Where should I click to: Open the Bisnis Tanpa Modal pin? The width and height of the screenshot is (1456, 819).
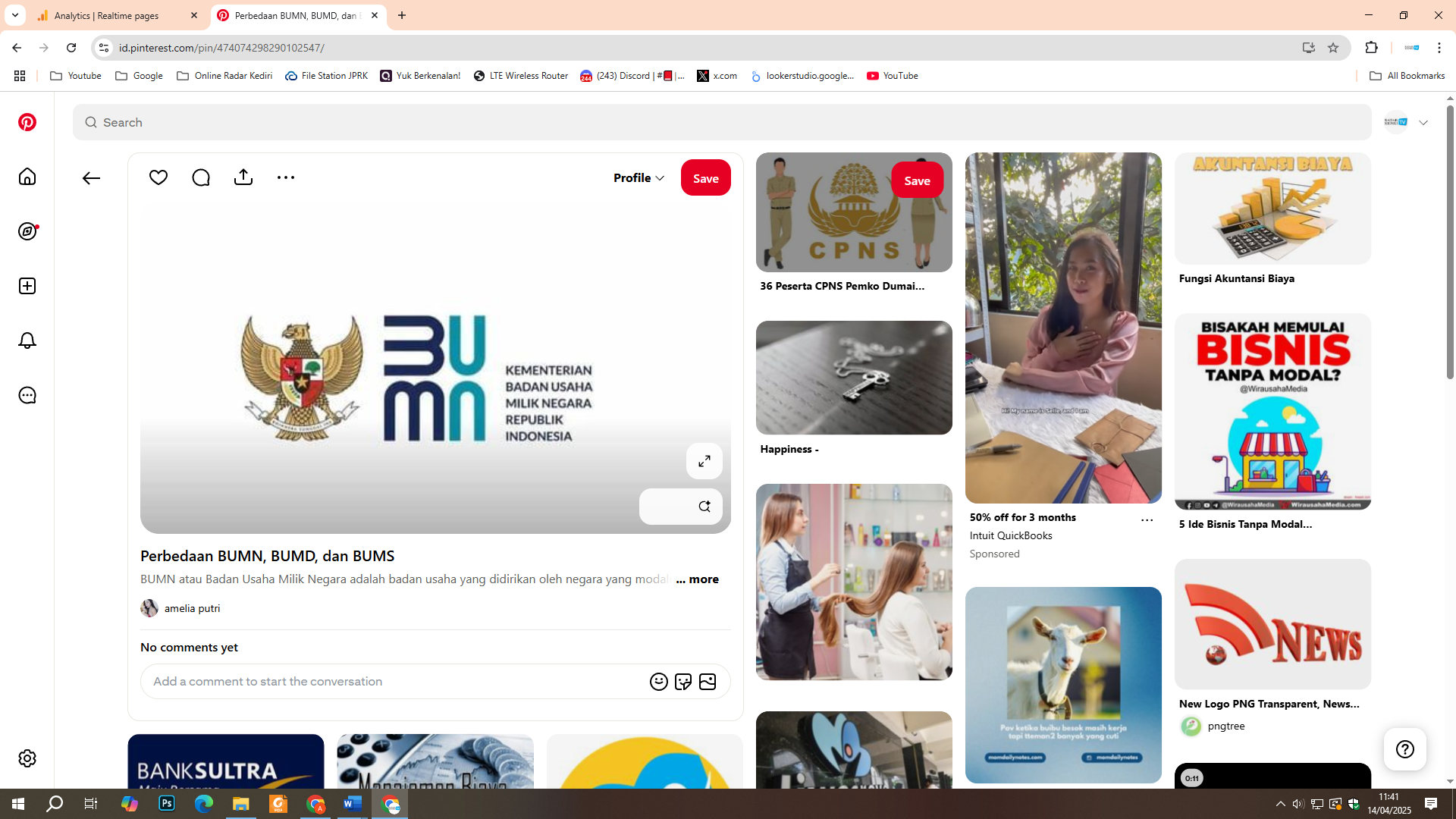[1272, 411]
